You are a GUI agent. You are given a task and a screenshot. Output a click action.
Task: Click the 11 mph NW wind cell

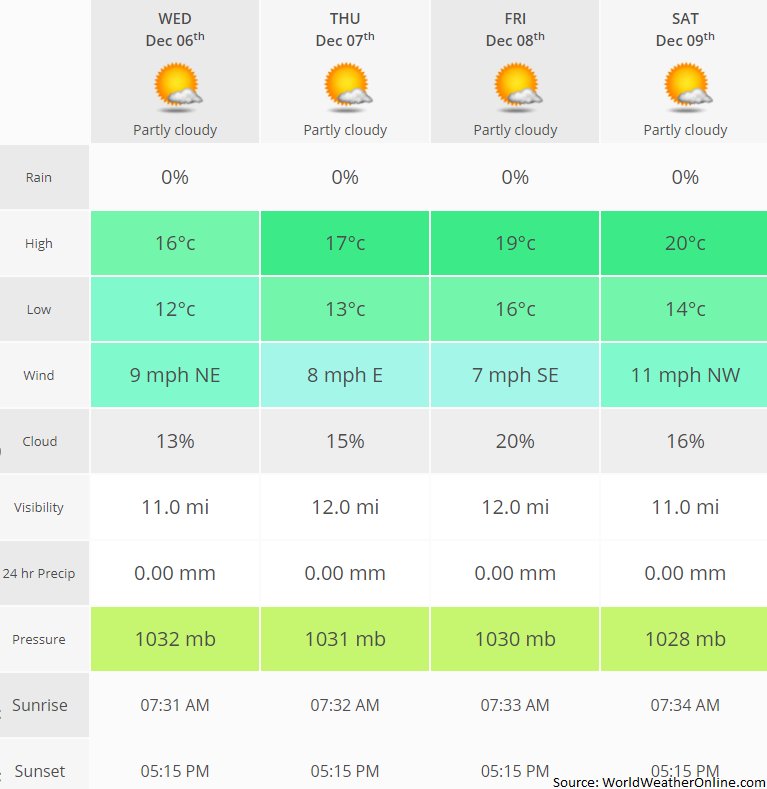(x=684, y=375)
